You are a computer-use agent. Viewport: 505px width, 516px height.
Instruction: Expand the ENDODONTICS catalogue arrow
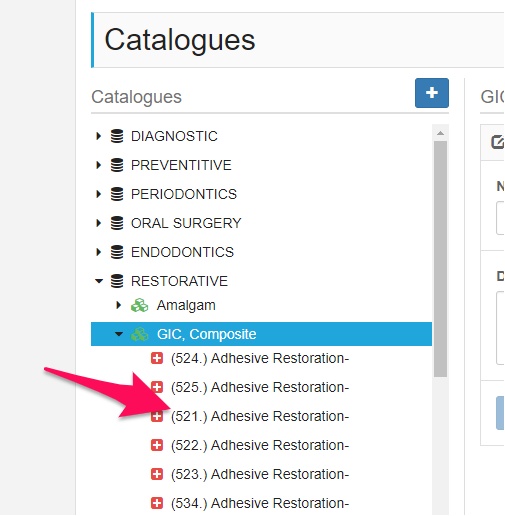pos(98,252)
